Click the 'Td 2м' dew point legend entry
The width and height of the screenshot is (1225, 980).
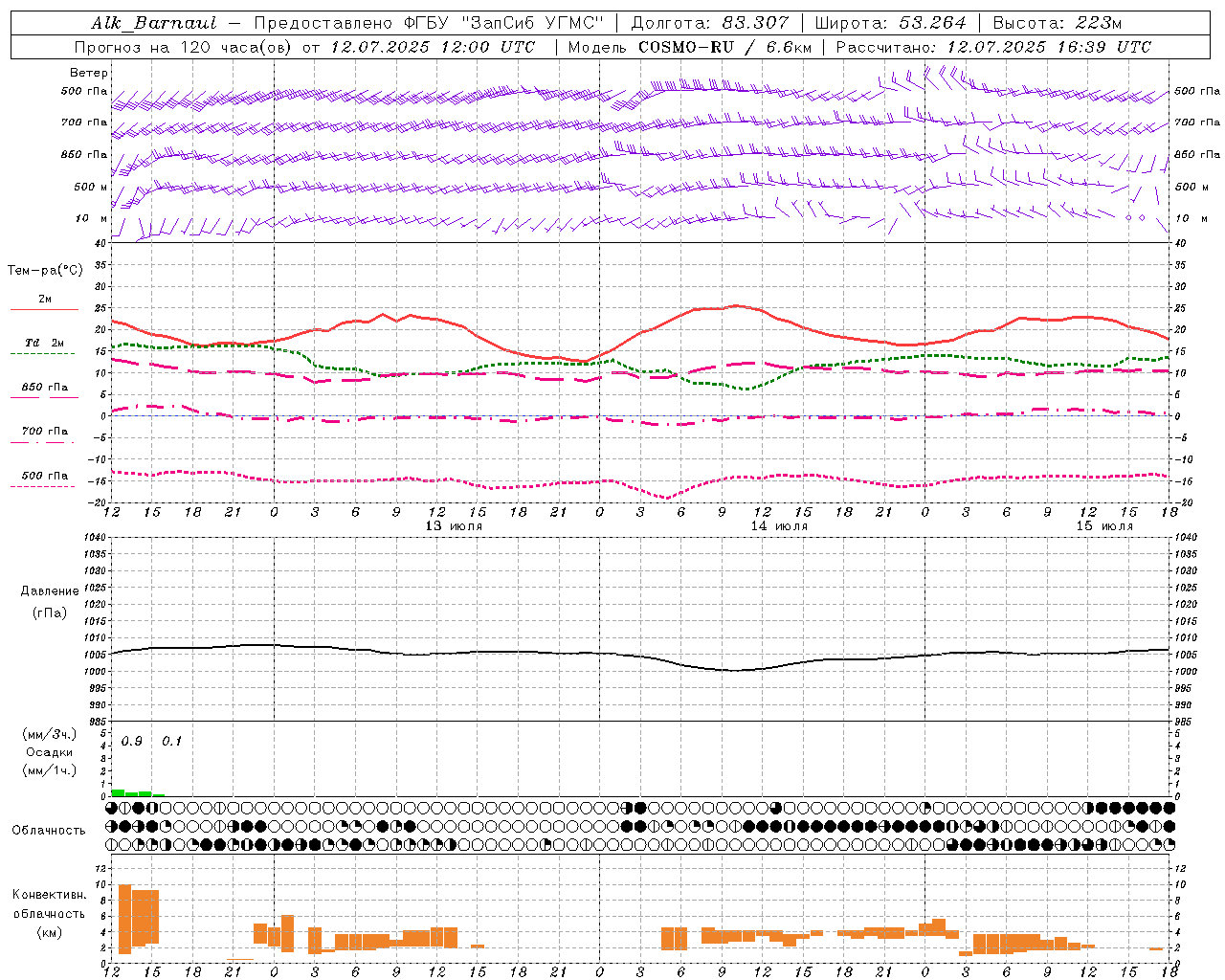point(44,343)
